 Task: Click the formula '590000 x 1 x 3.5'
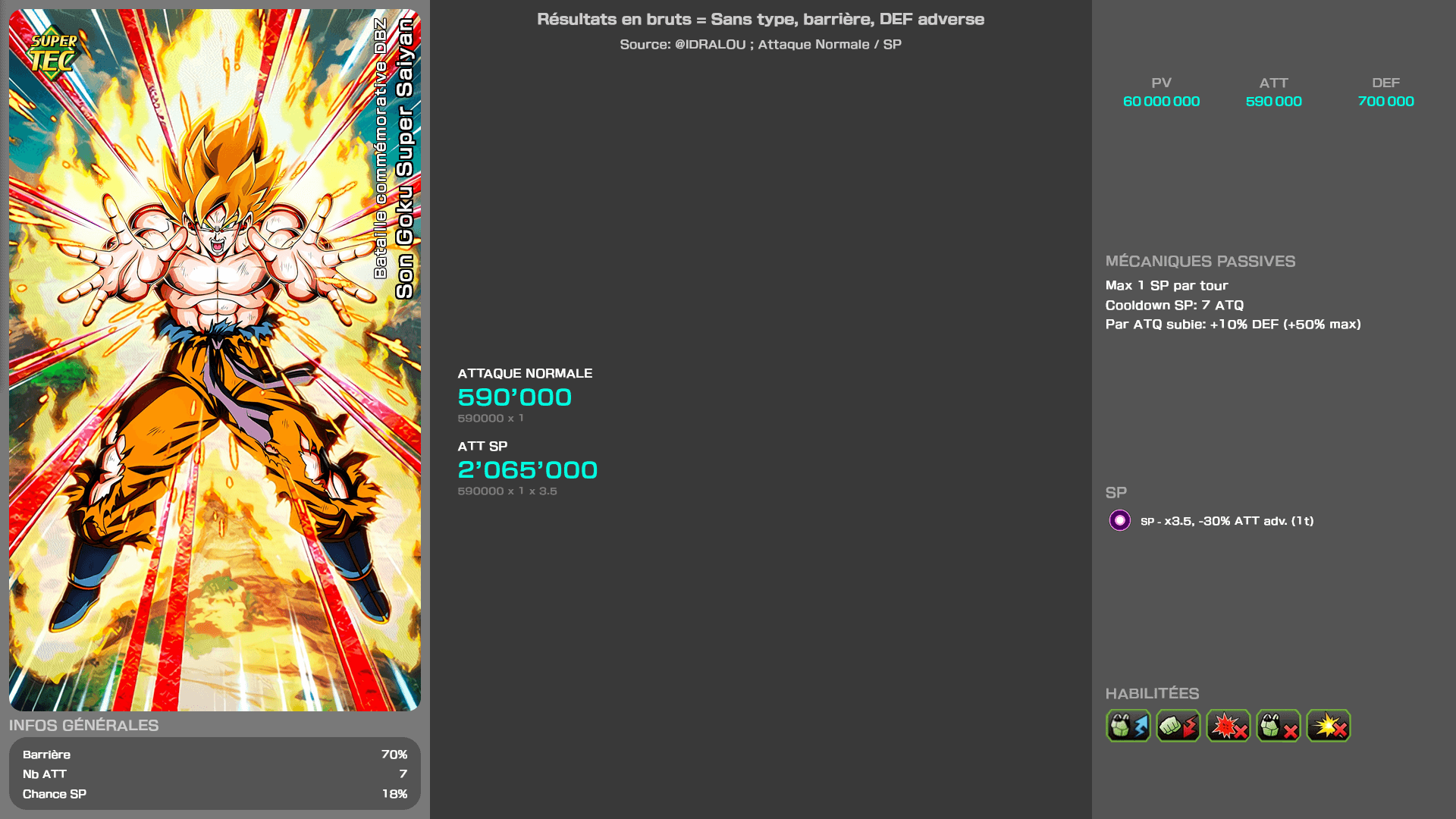point(507,491)
